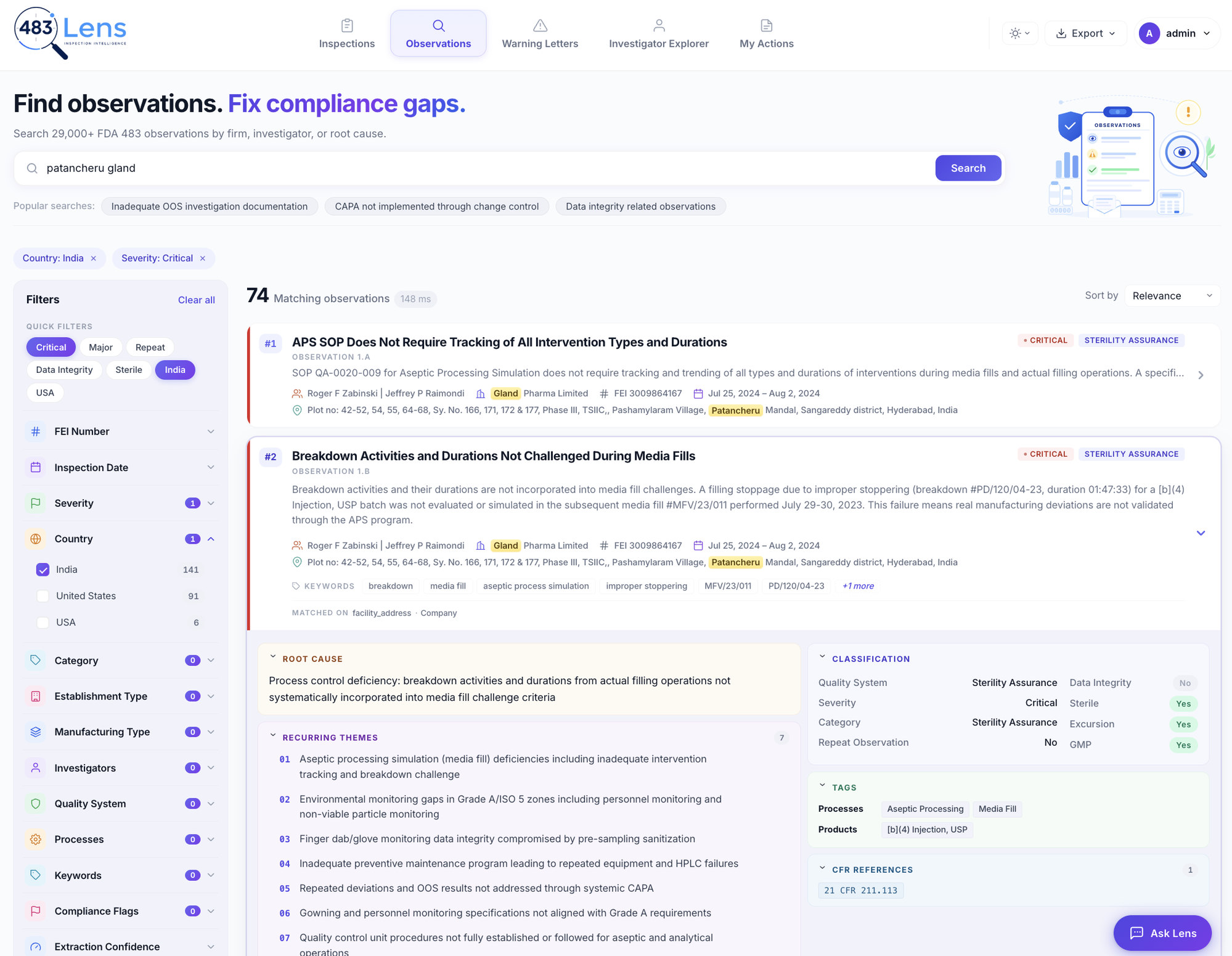This screenshot has height=956, width=1232.
Task: Click the Investigators person icon
Action: coord(36,767)
